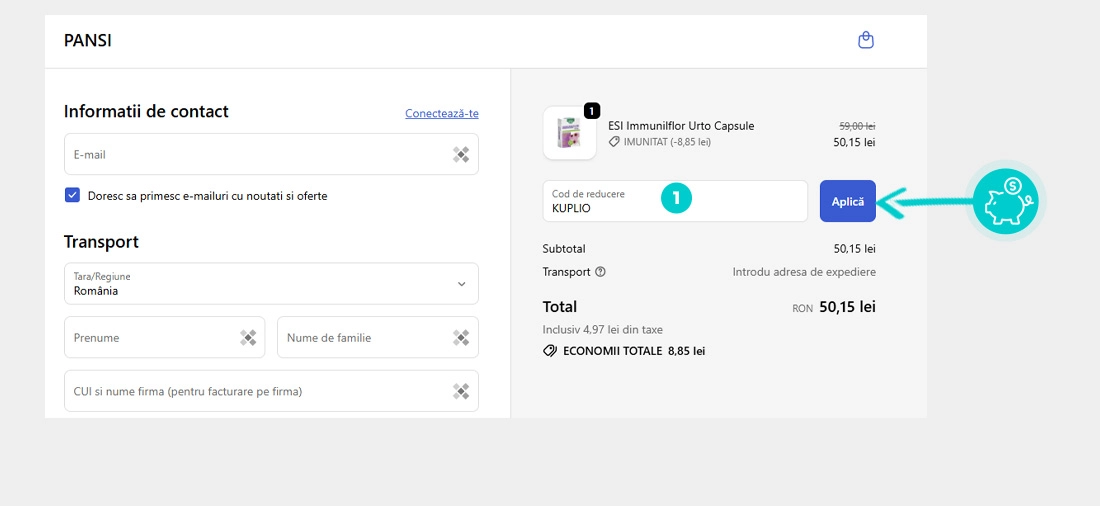This screenshot has height=506, width=1100.
Task: Click autofill icon in Nume de familie field
Action: tap(461, 338)
